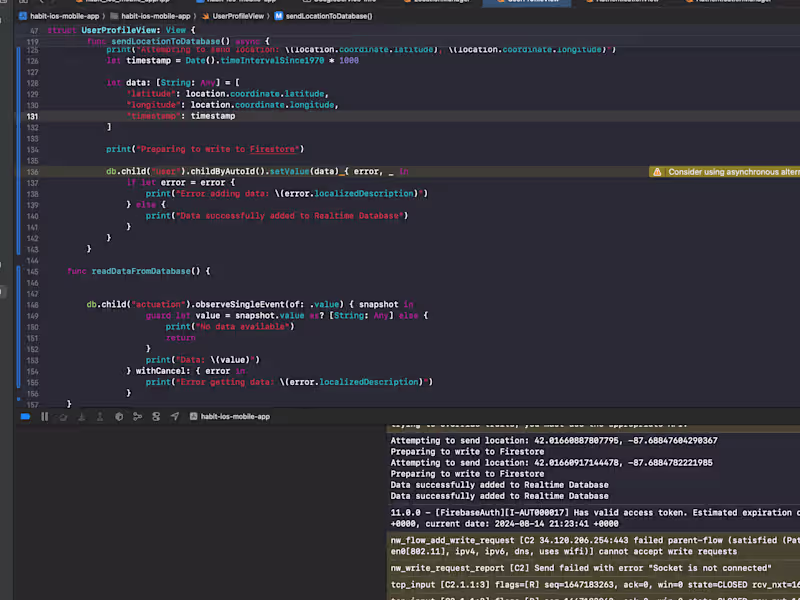Viewport: 800px width, 600px height.
Task: Toggle the blue breakpoints activation icon
Action: click(x=25, y=416)
